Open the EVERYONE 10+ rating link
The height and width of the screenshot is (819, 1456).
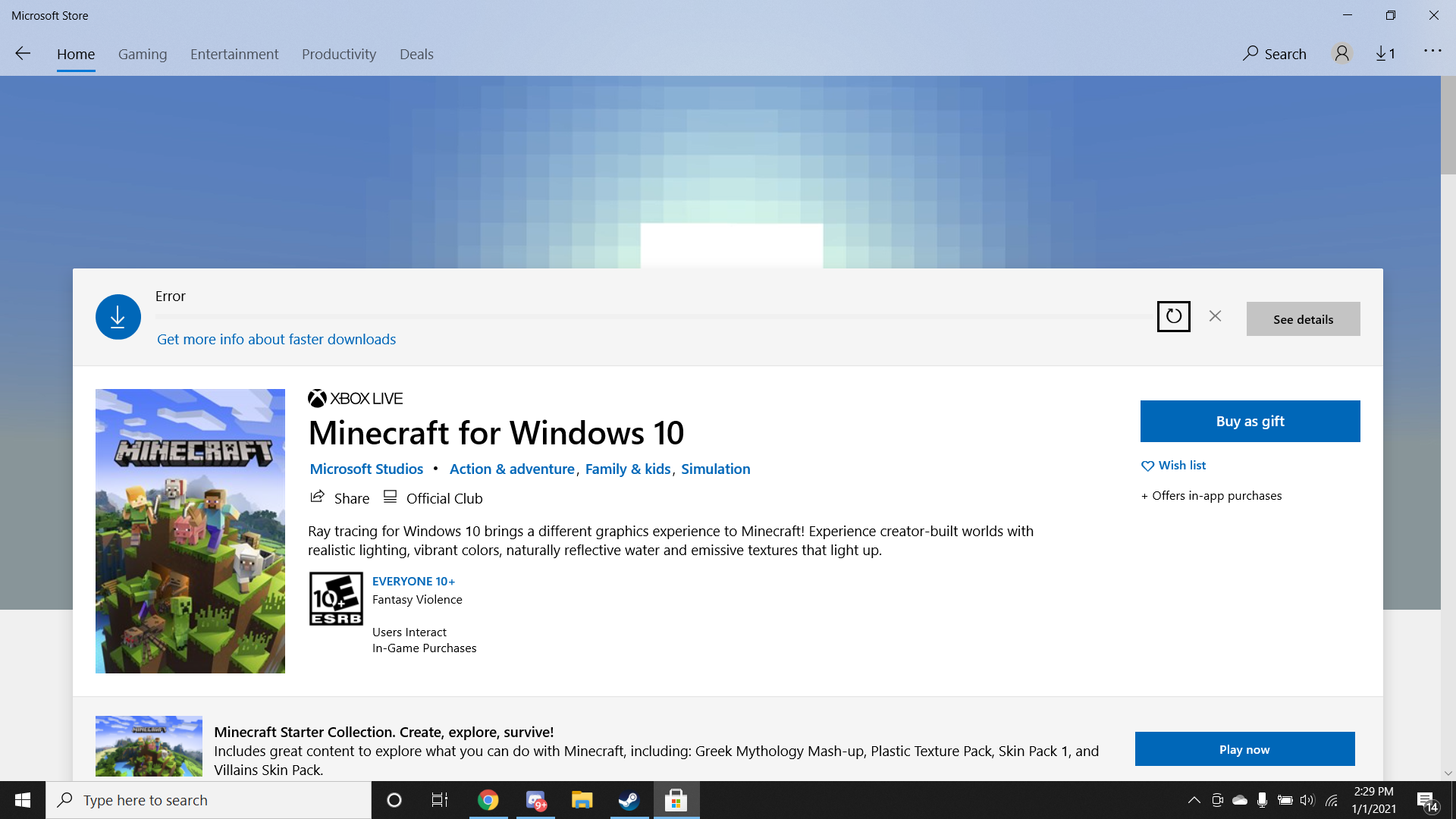413,581
